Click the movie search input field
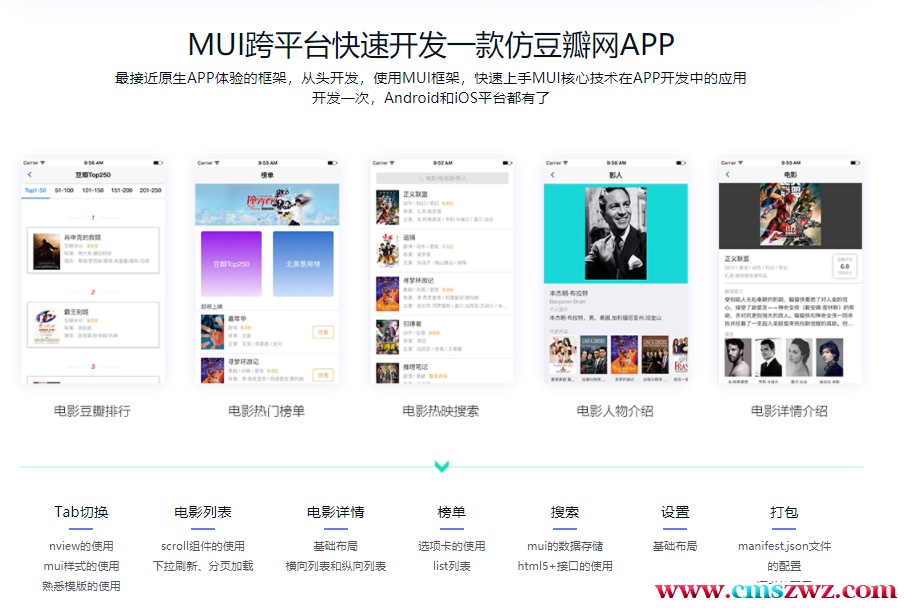This screenshot has width=906, height=608. pyautogui.click(x=442, y=177)
